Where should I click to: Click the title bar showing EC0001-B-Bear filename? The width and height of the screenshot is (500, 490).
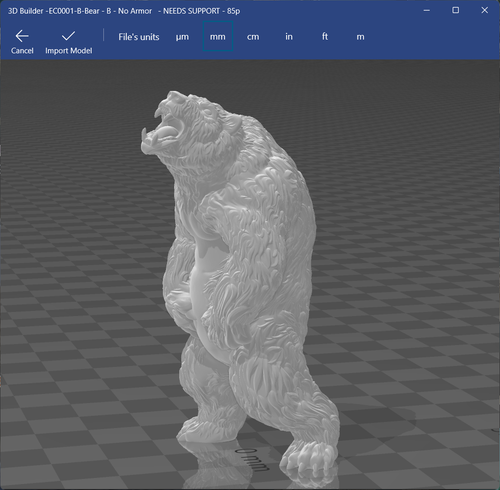124,11
